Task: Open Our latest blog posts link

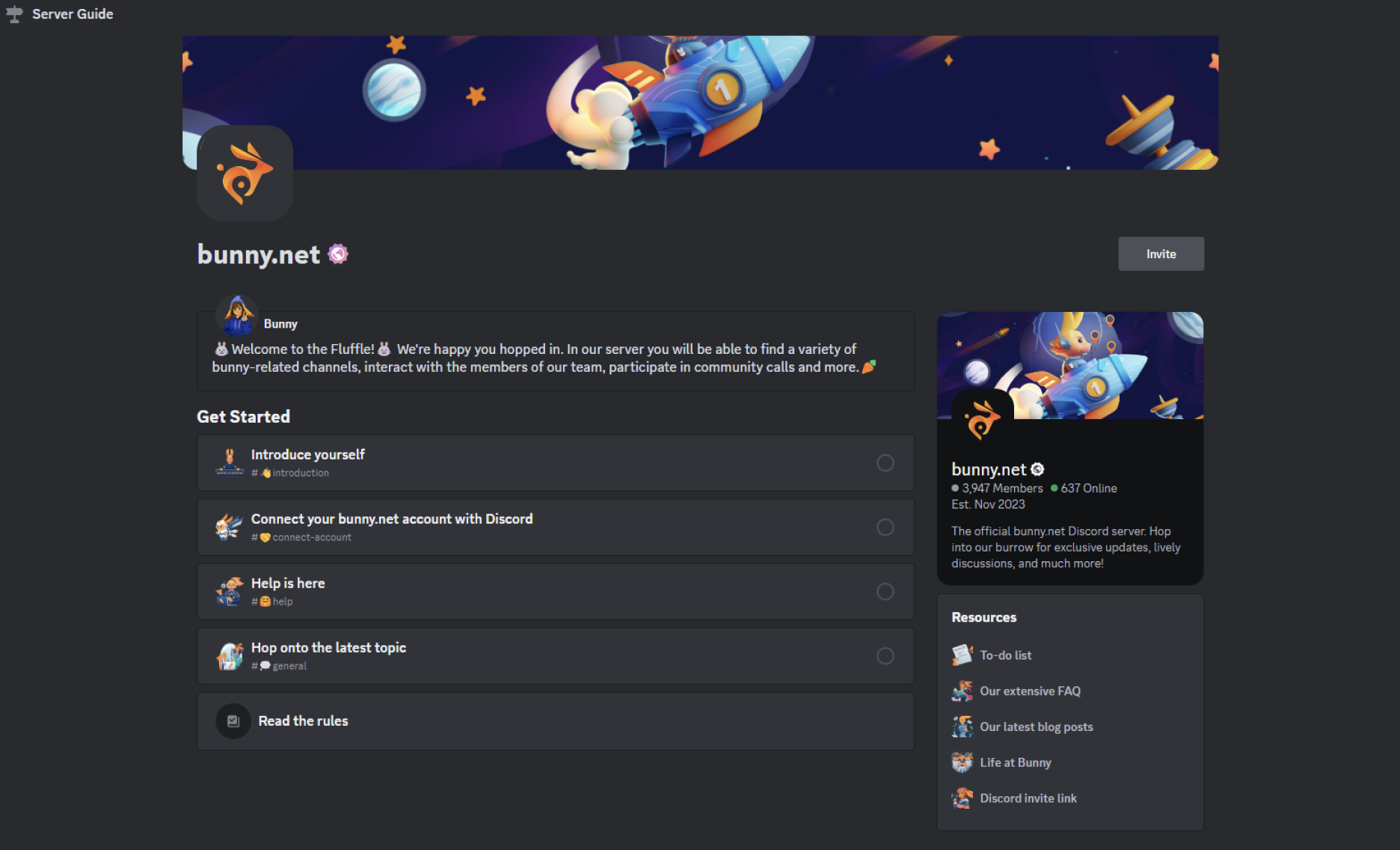Action: coord(1037,727)
